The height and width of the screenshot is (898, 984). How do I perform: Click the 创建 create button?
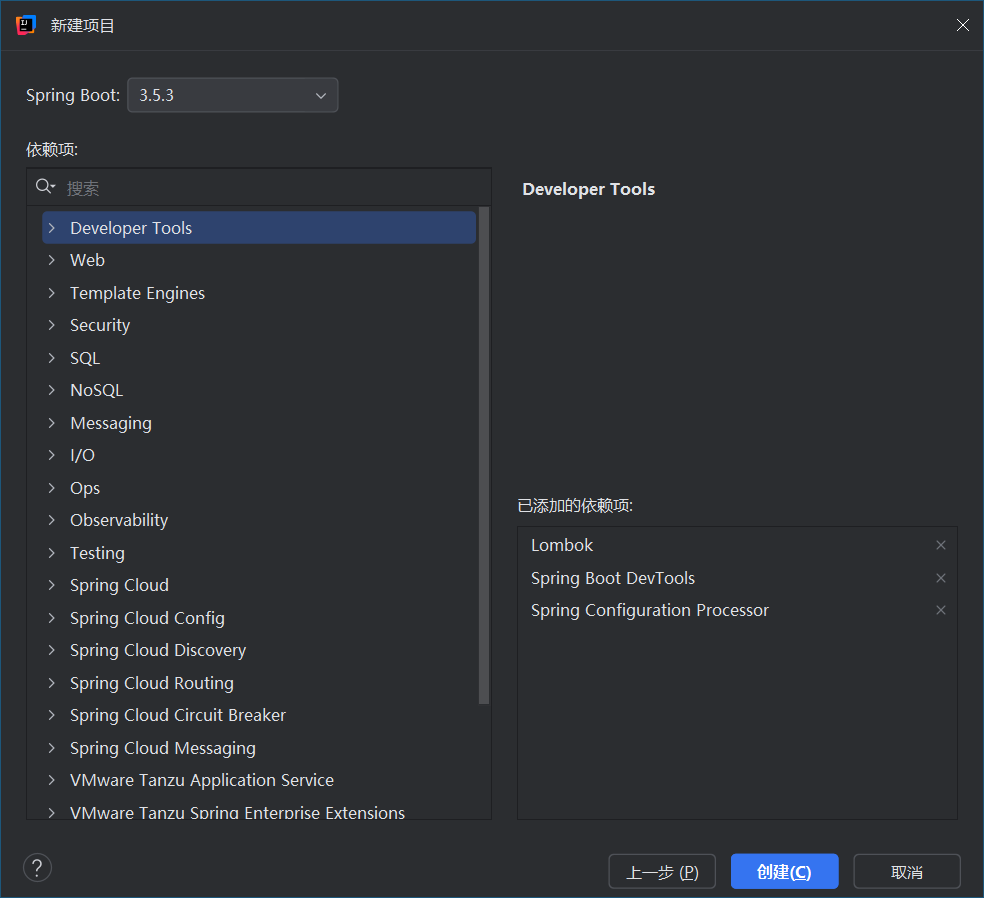pos(784,872)
